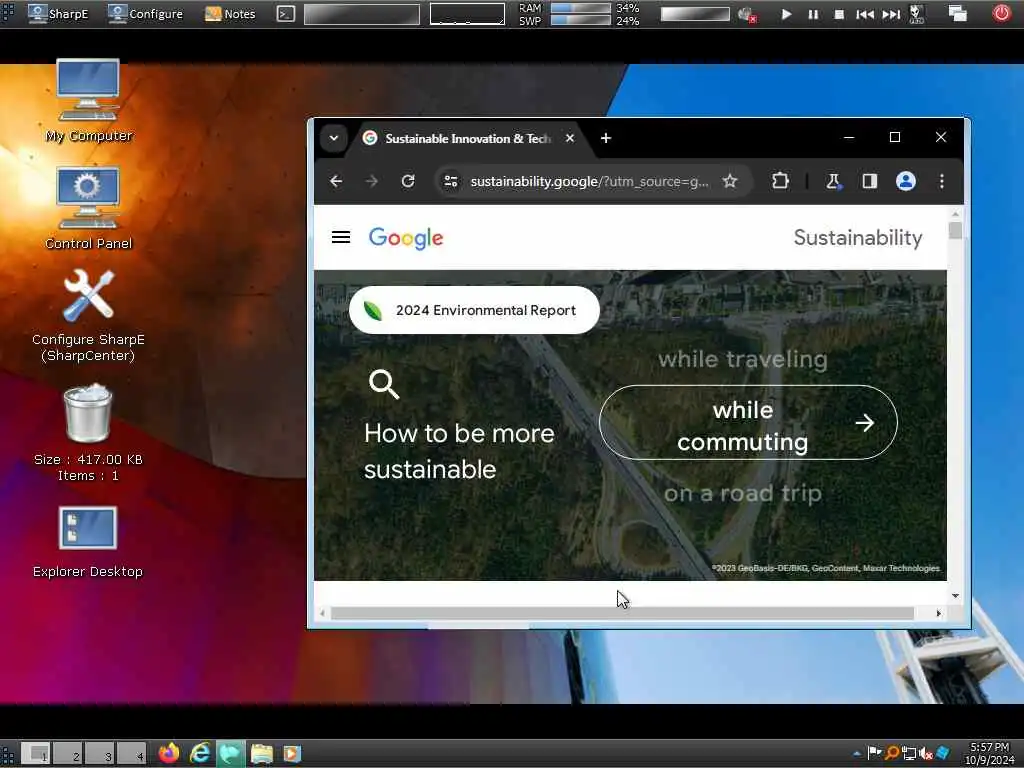1024x768 pixels.
Task: Open Chrome extensions puzzle icon
Action: [780, 181]
